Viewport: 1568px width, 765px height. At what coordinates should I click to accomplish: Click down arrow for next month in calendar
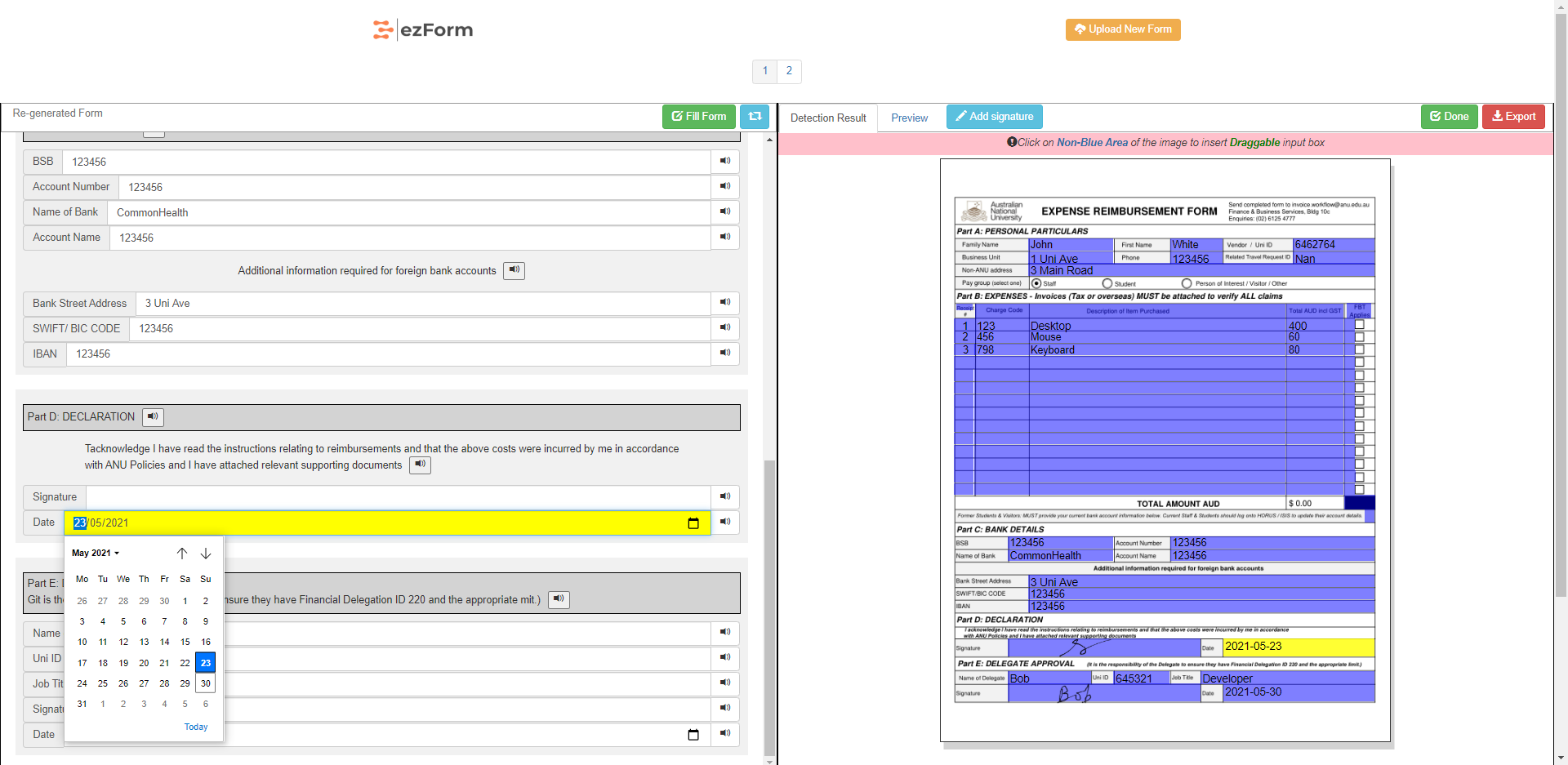pyautogui.click(x=206, y=554)
